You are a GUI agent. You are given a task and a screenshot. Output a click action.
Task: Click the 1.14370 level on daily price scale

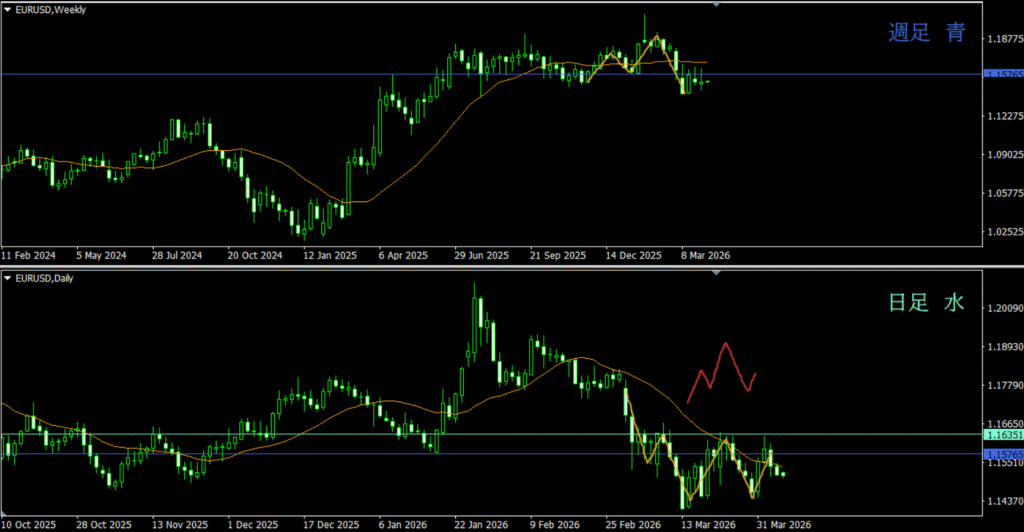tap(1003, 501)
